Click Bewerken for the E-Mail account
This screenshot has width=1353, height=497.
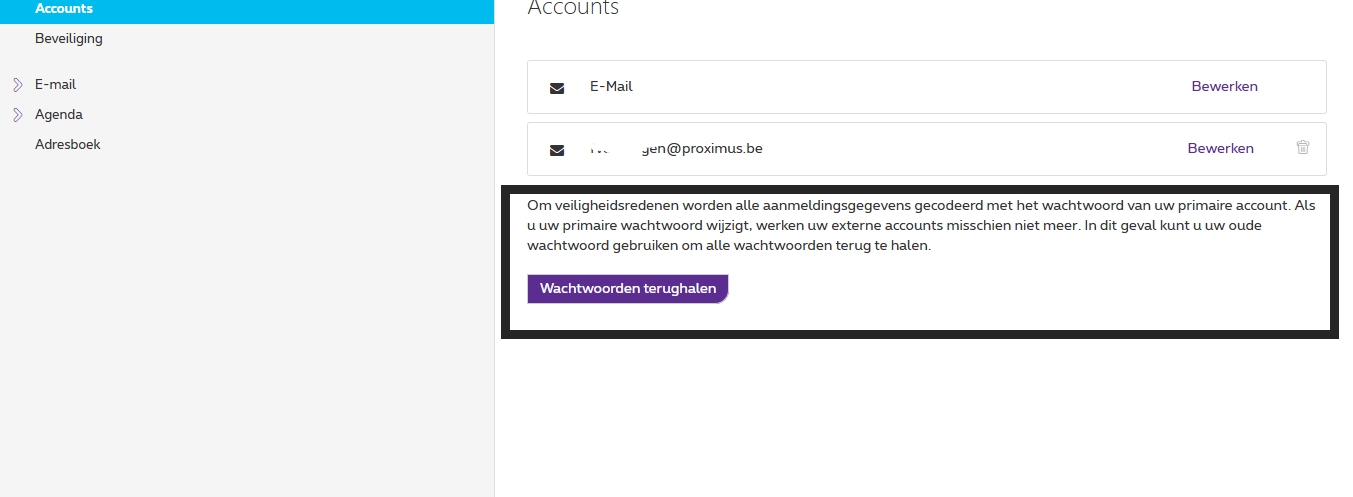click(x=1224, y=87)
